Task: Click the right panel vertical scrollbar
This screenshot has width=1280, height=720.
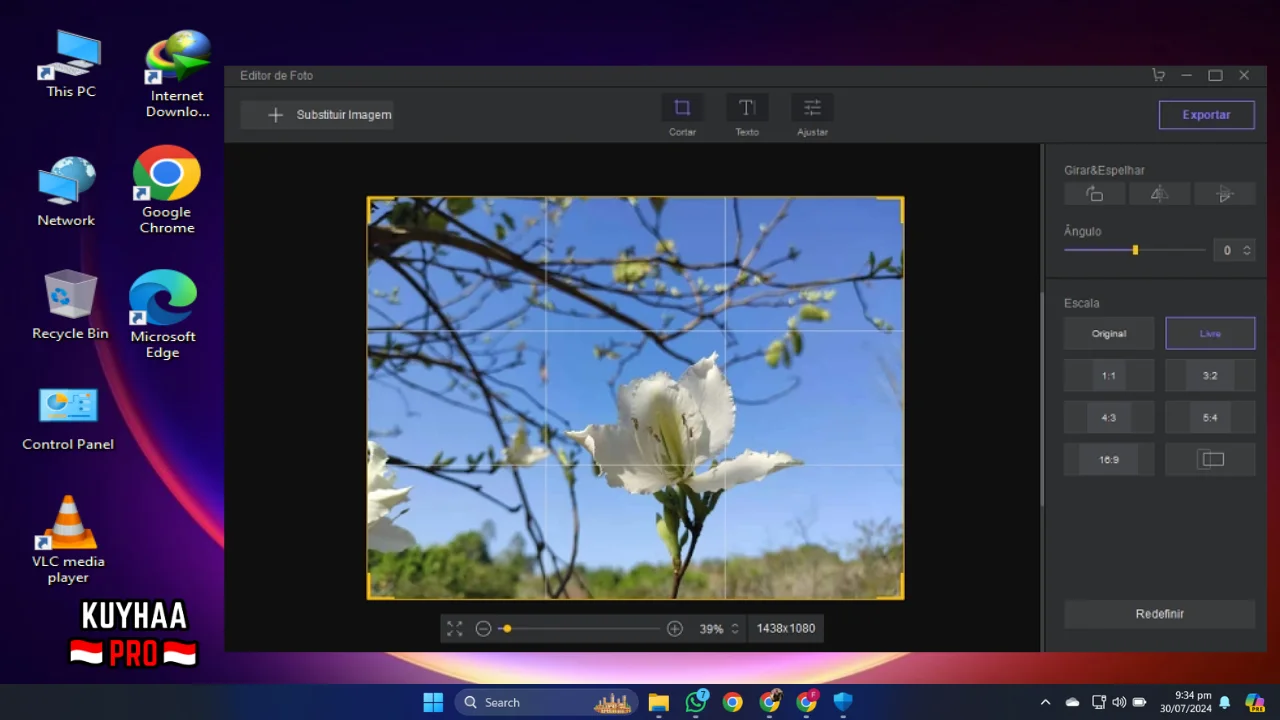Action: pyautogui.click(x=1041, y=400)
